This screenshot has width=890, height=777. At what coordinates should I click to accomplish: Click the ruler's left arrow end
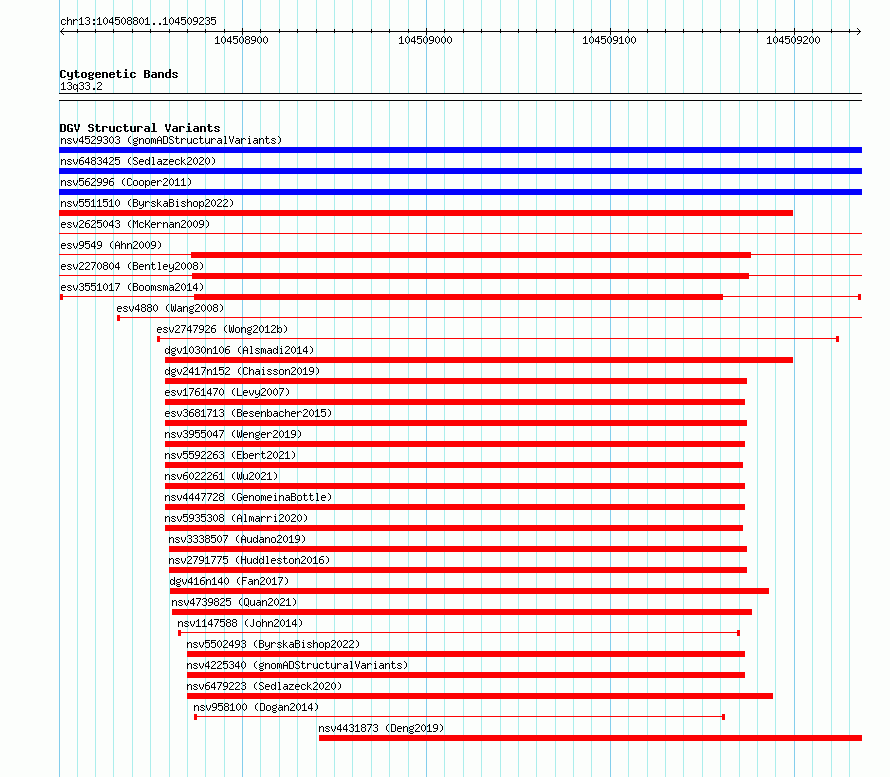pos(62,32)
